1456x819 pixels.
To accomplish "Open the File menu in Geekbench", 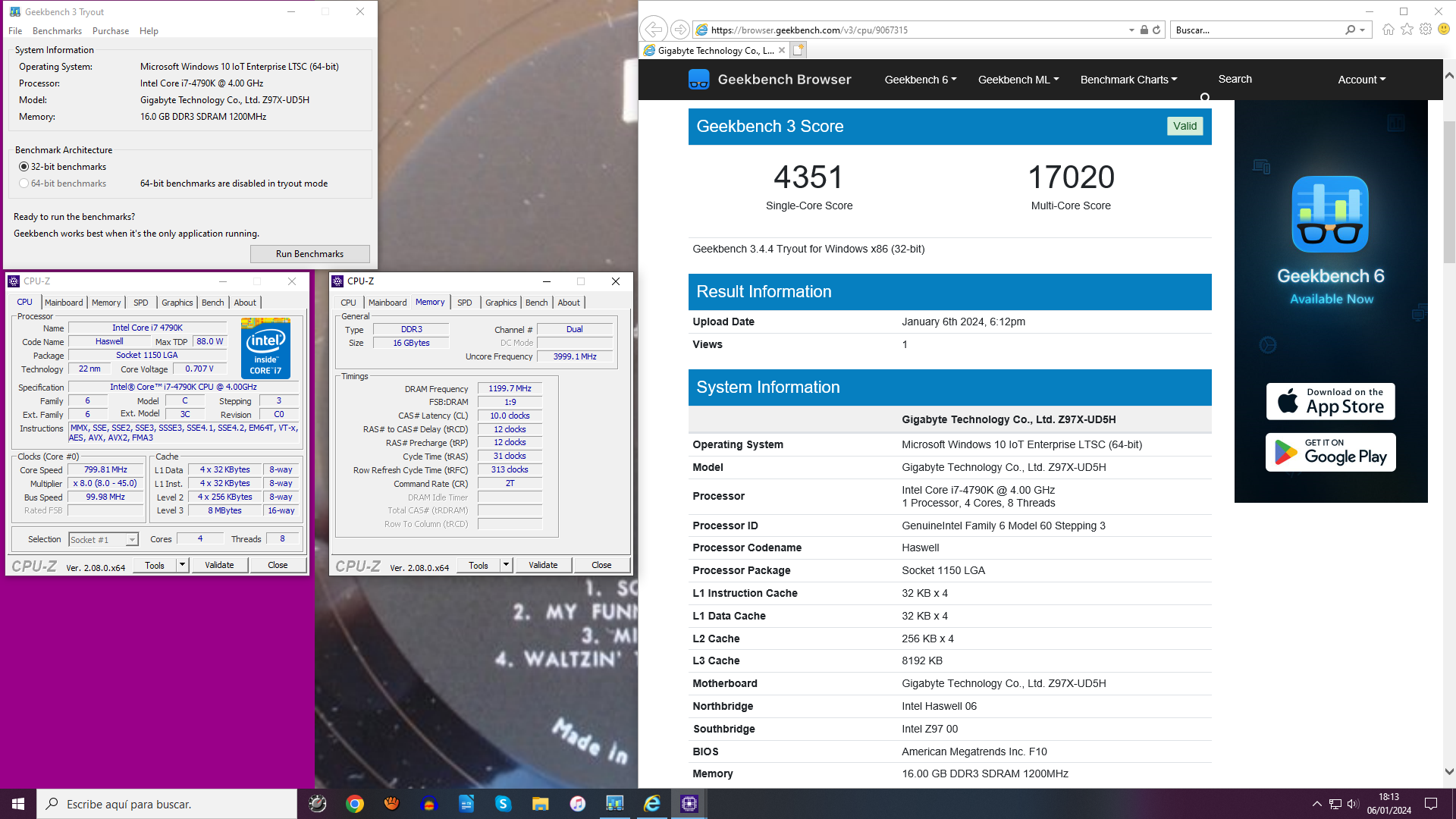I will pos(15,31).
